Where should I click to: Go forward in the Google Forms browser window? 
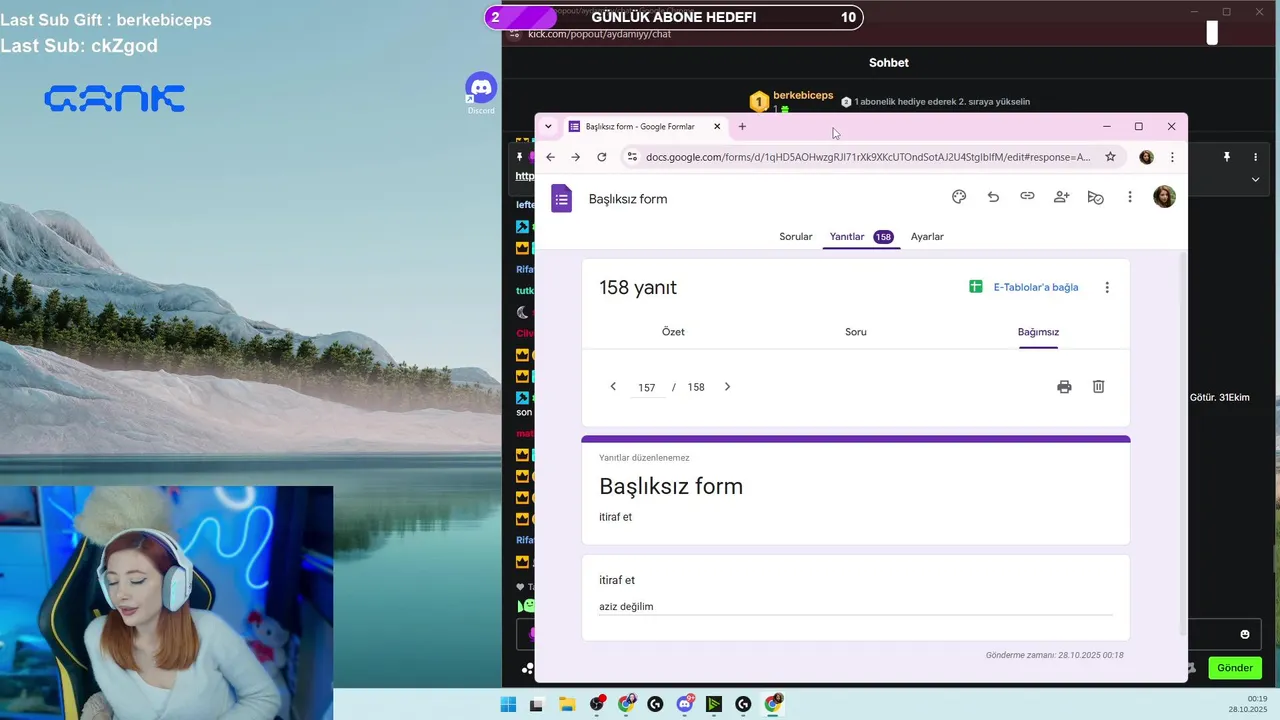(x=575, y=157)
